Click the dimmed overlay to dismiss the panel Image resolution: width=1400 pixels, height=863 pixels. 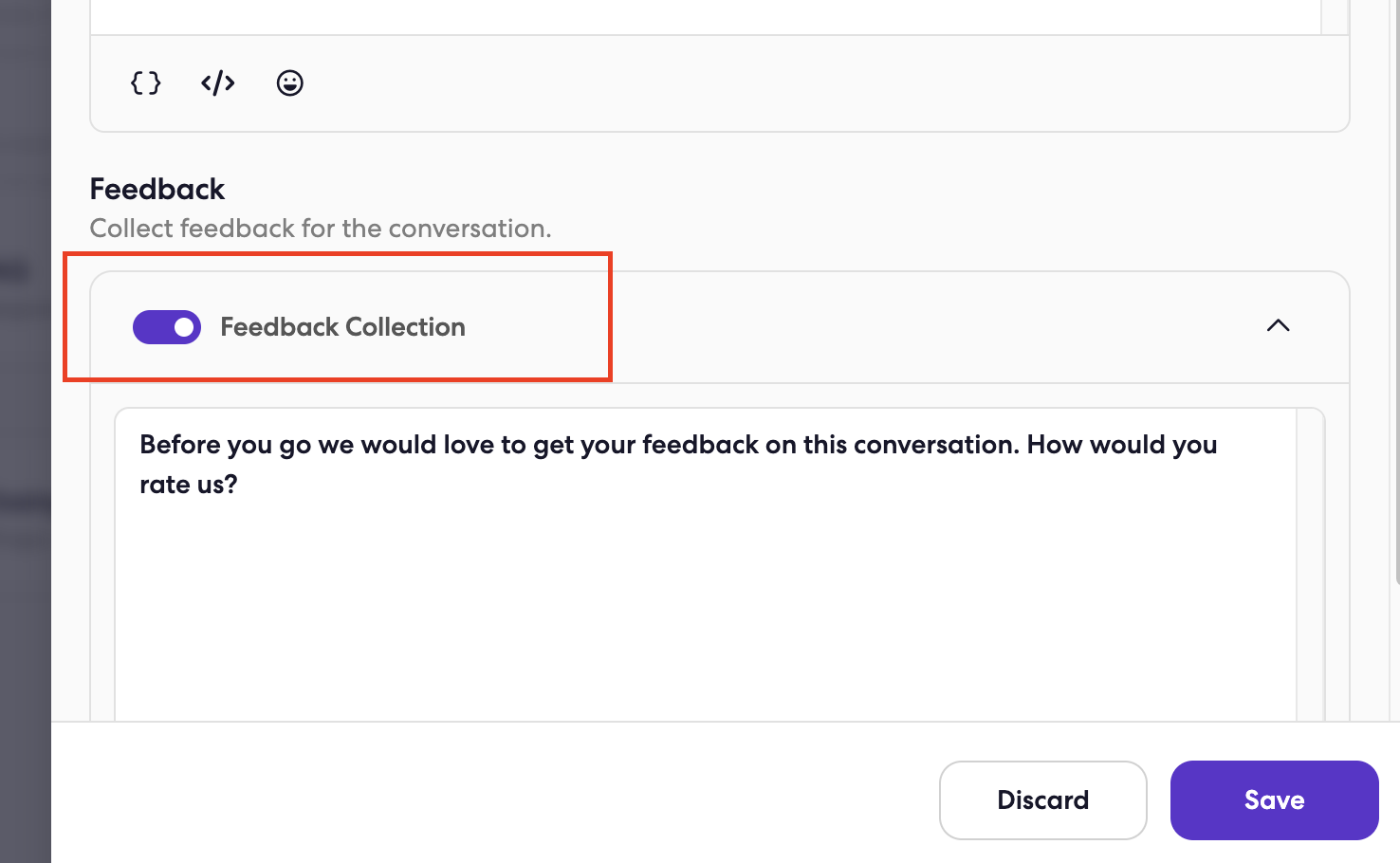[26, 431]
